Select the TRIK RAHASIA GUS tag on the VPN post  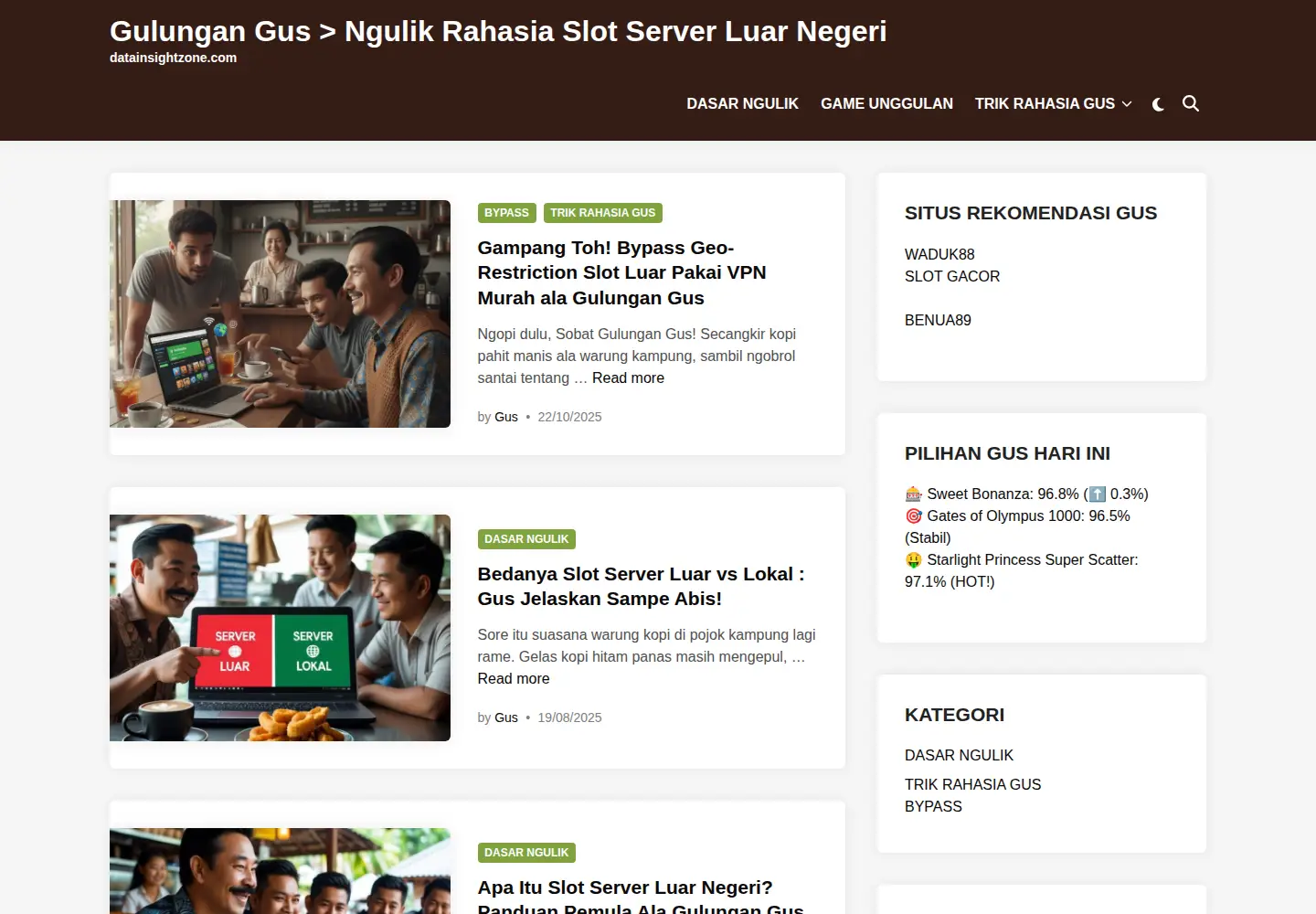coord(602,213)
